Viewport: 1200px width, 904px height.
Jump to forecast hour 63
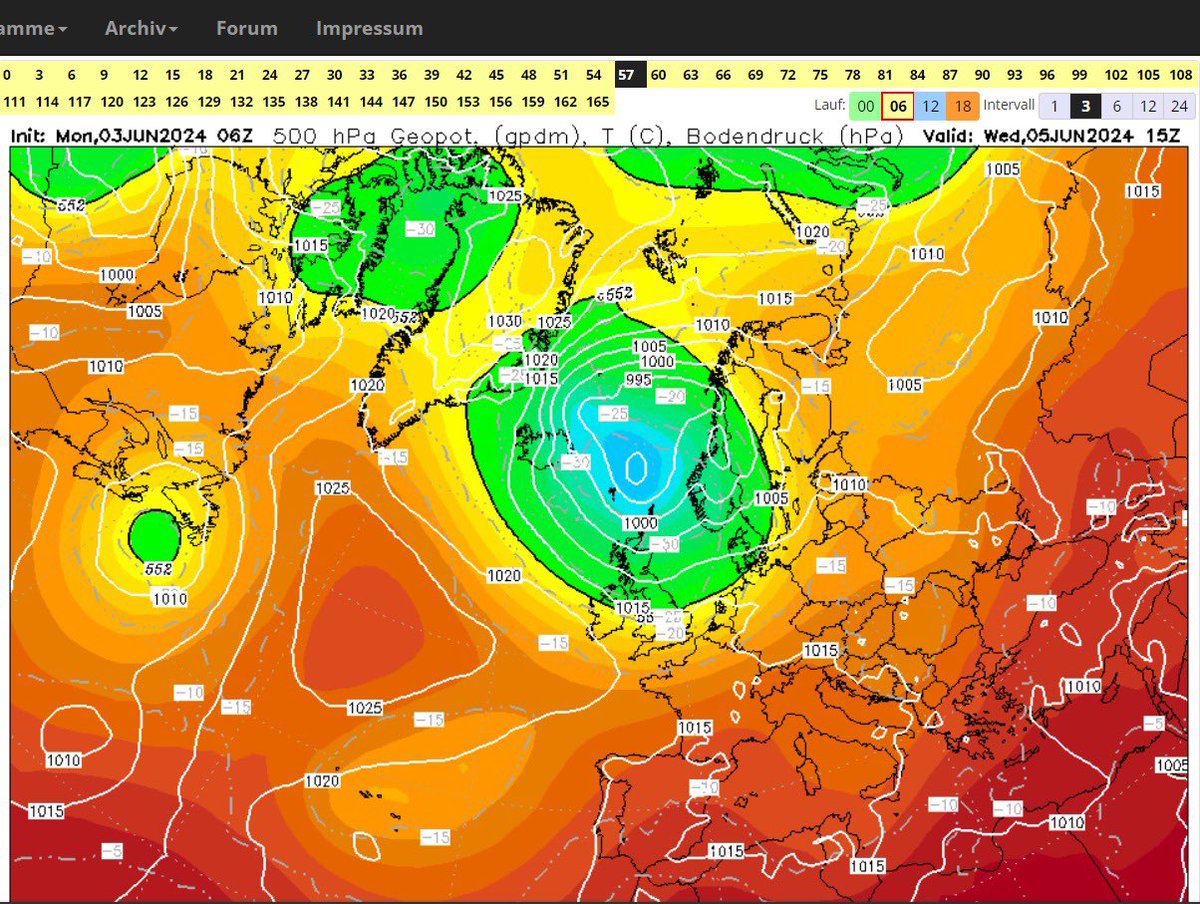pyautogui.click(x=691, y=75)
